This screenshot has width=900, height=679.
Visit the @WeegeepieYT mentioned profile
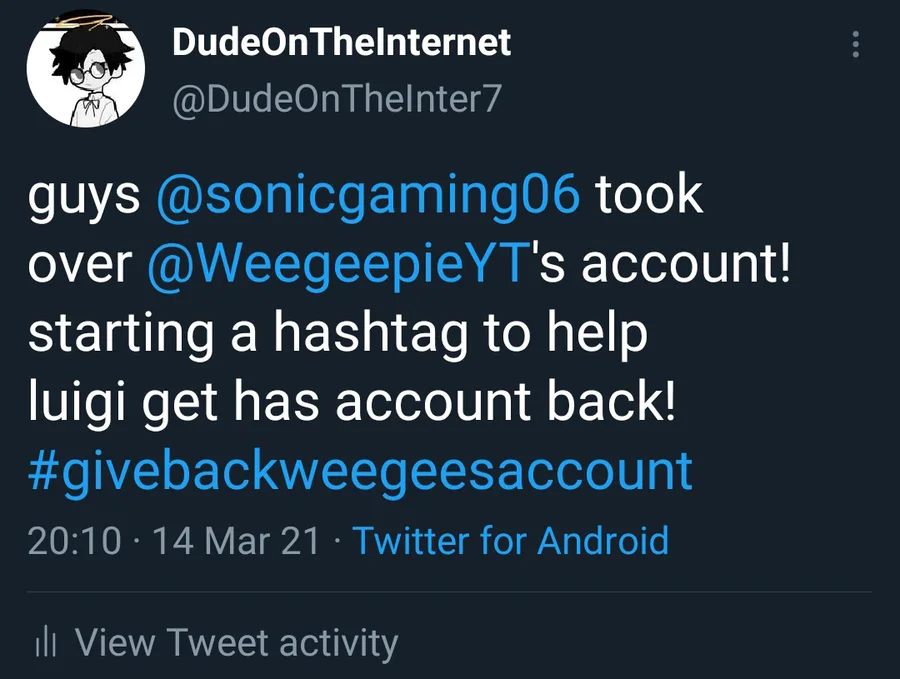[336, 264]
